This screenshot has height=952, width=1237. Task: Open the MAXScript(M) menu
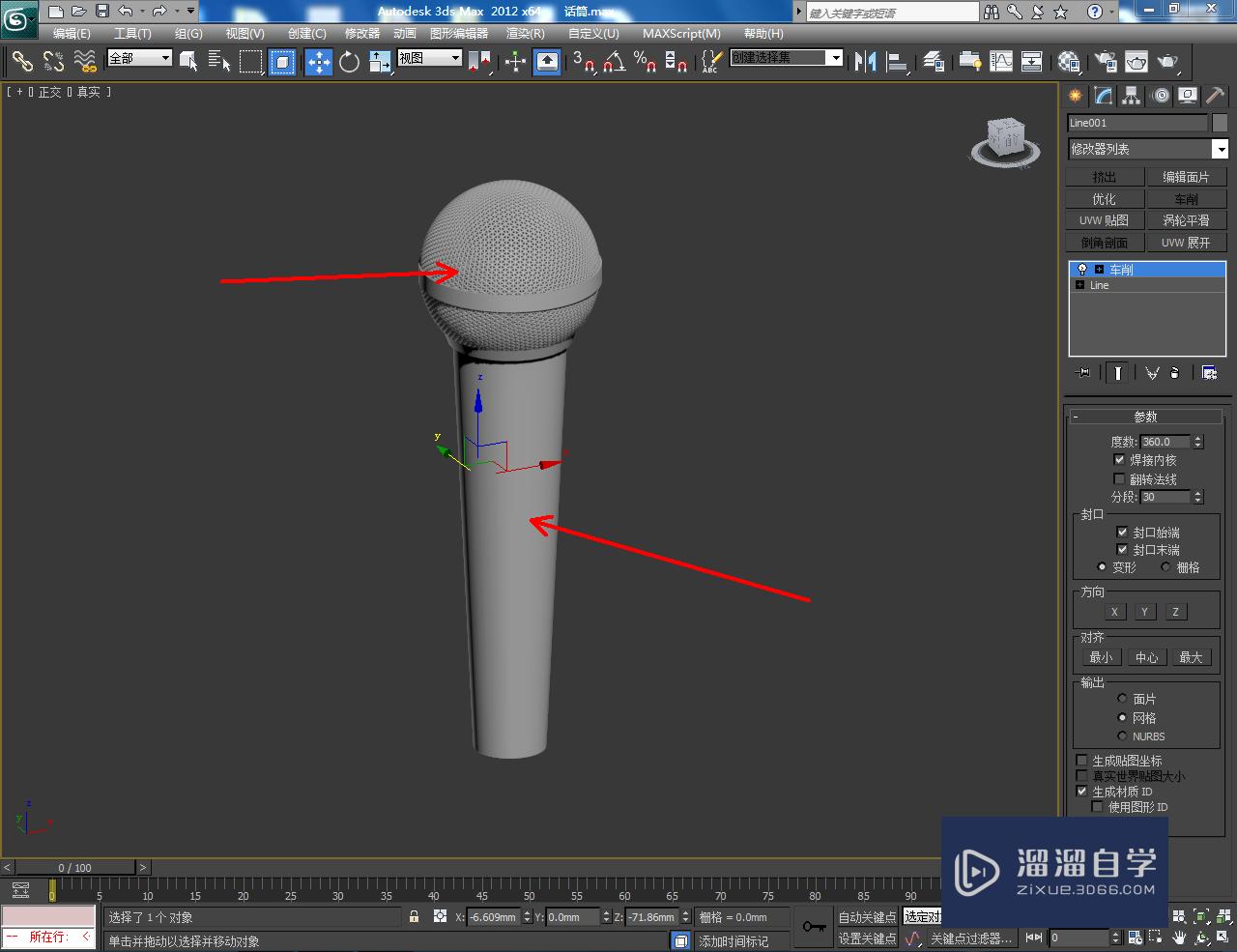coord(681,33)
